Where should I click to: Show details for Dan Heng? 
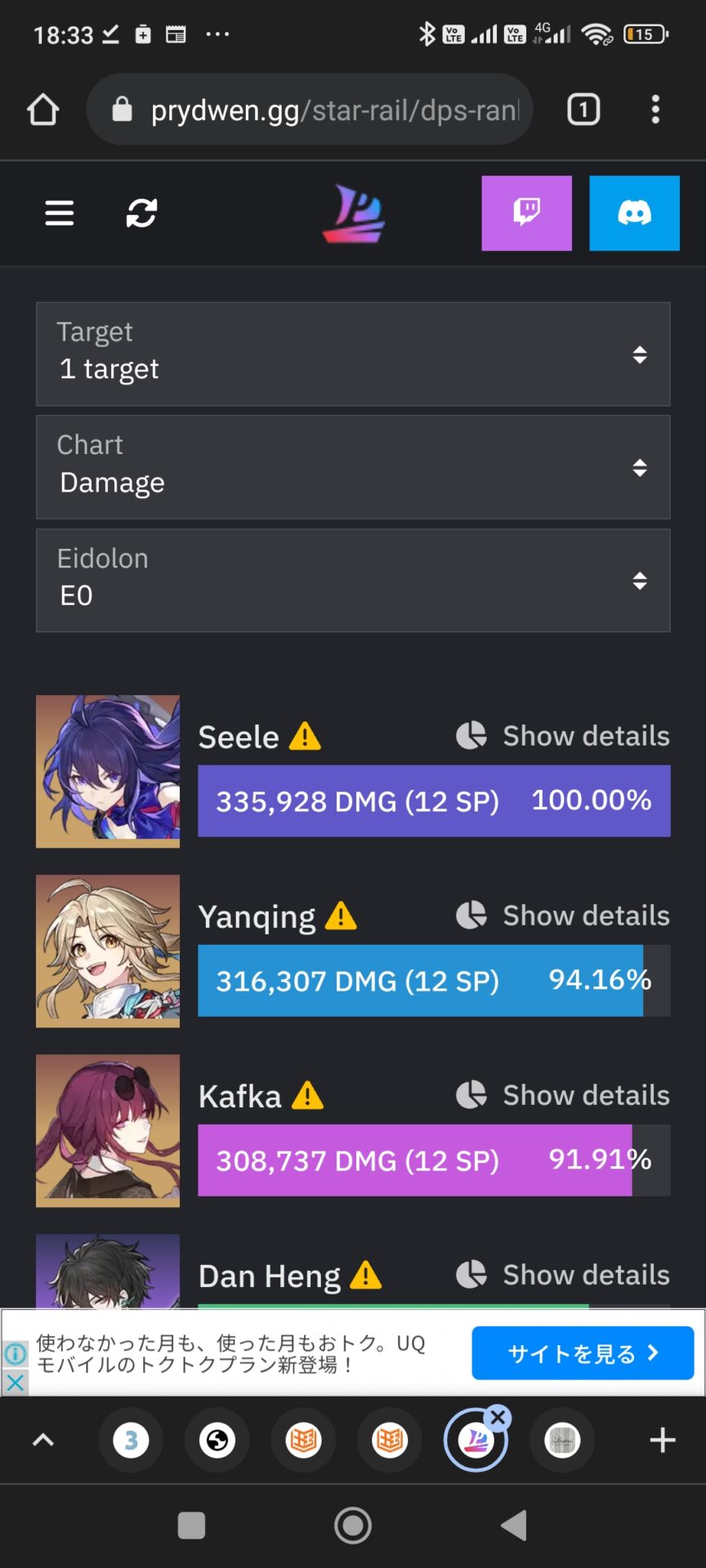pyautogui.click(x=563, y=1275)
